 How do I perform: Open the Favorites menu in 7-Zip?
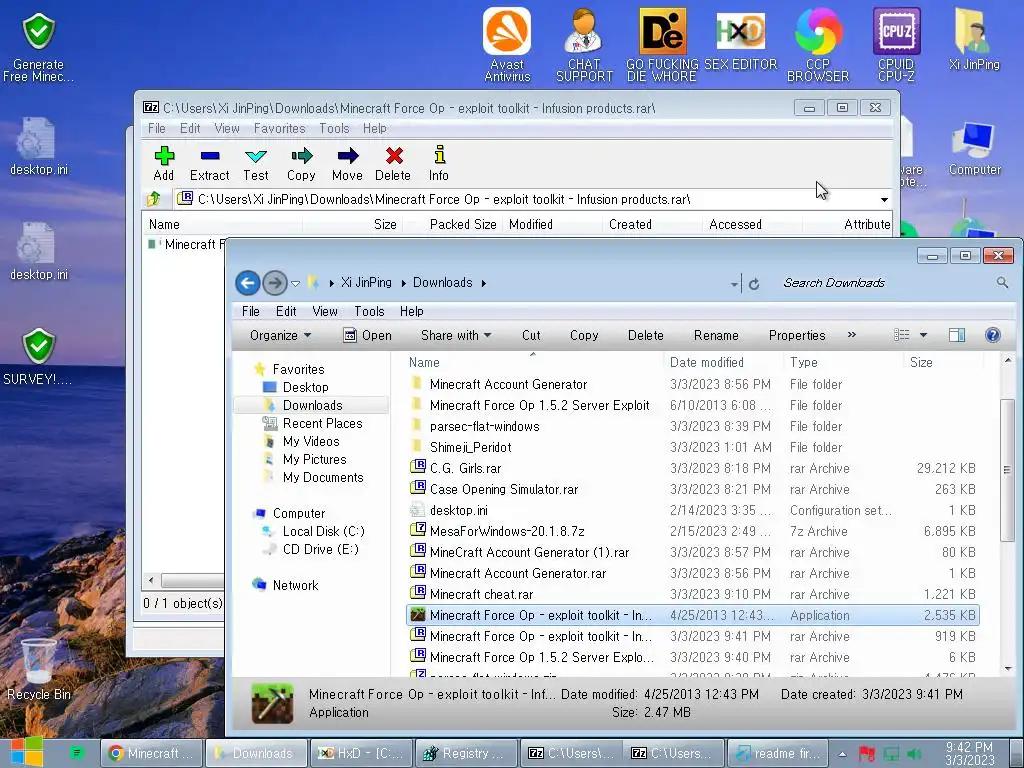point(280,129)
